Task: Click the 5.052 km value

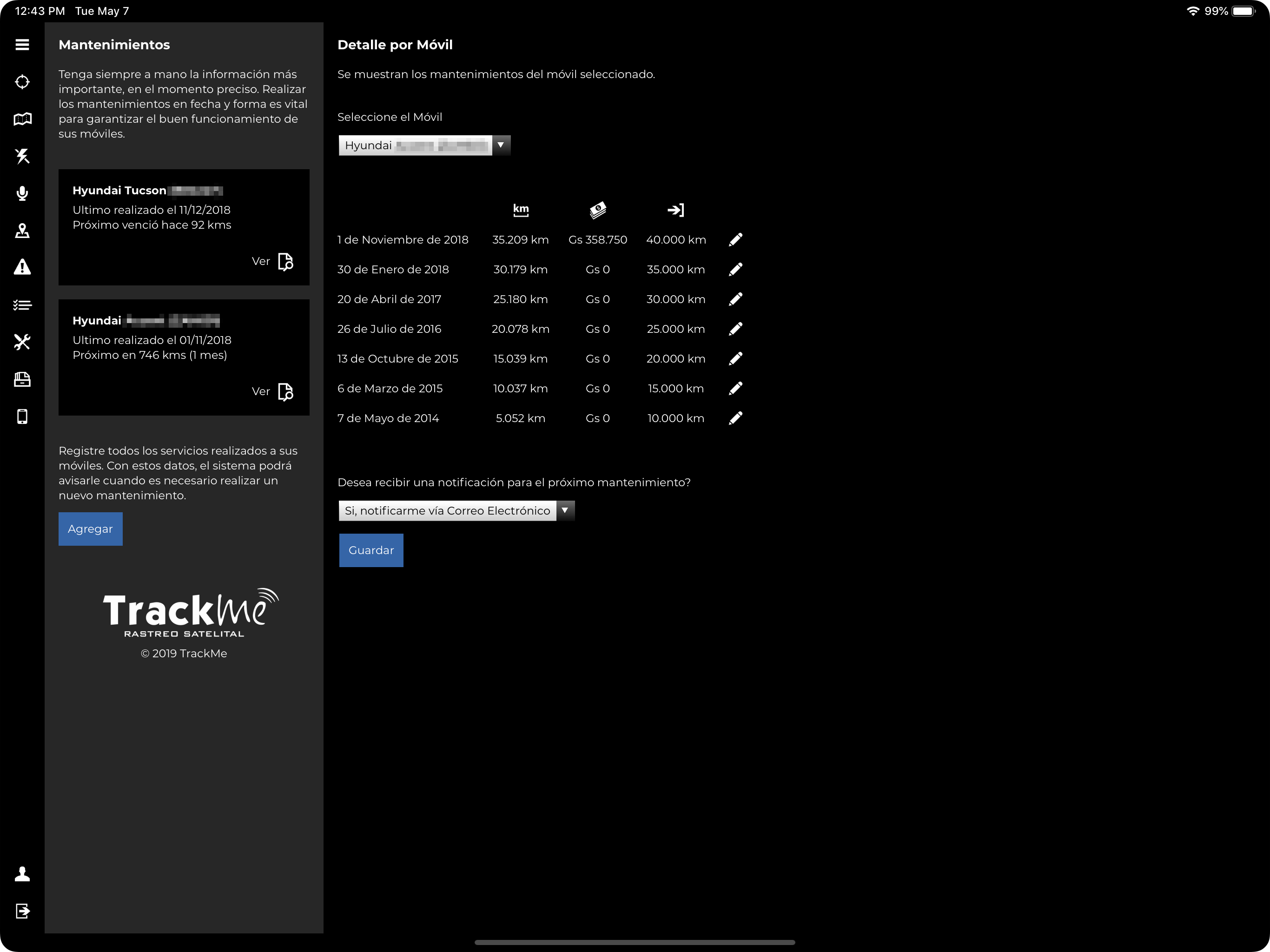Action: coord(520,418)
